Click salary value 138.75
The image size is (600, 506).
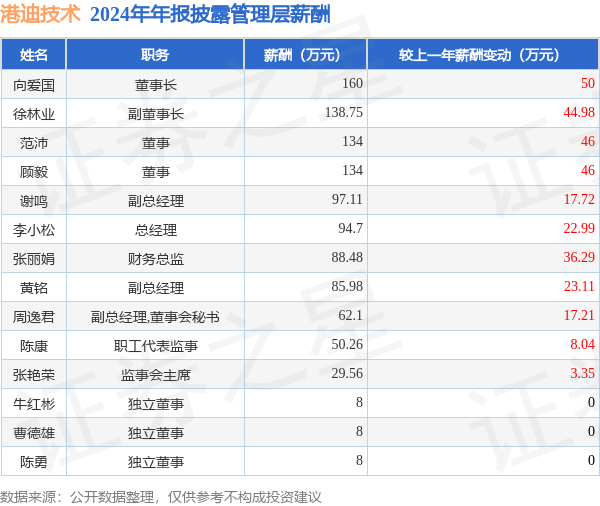point(344,112)
